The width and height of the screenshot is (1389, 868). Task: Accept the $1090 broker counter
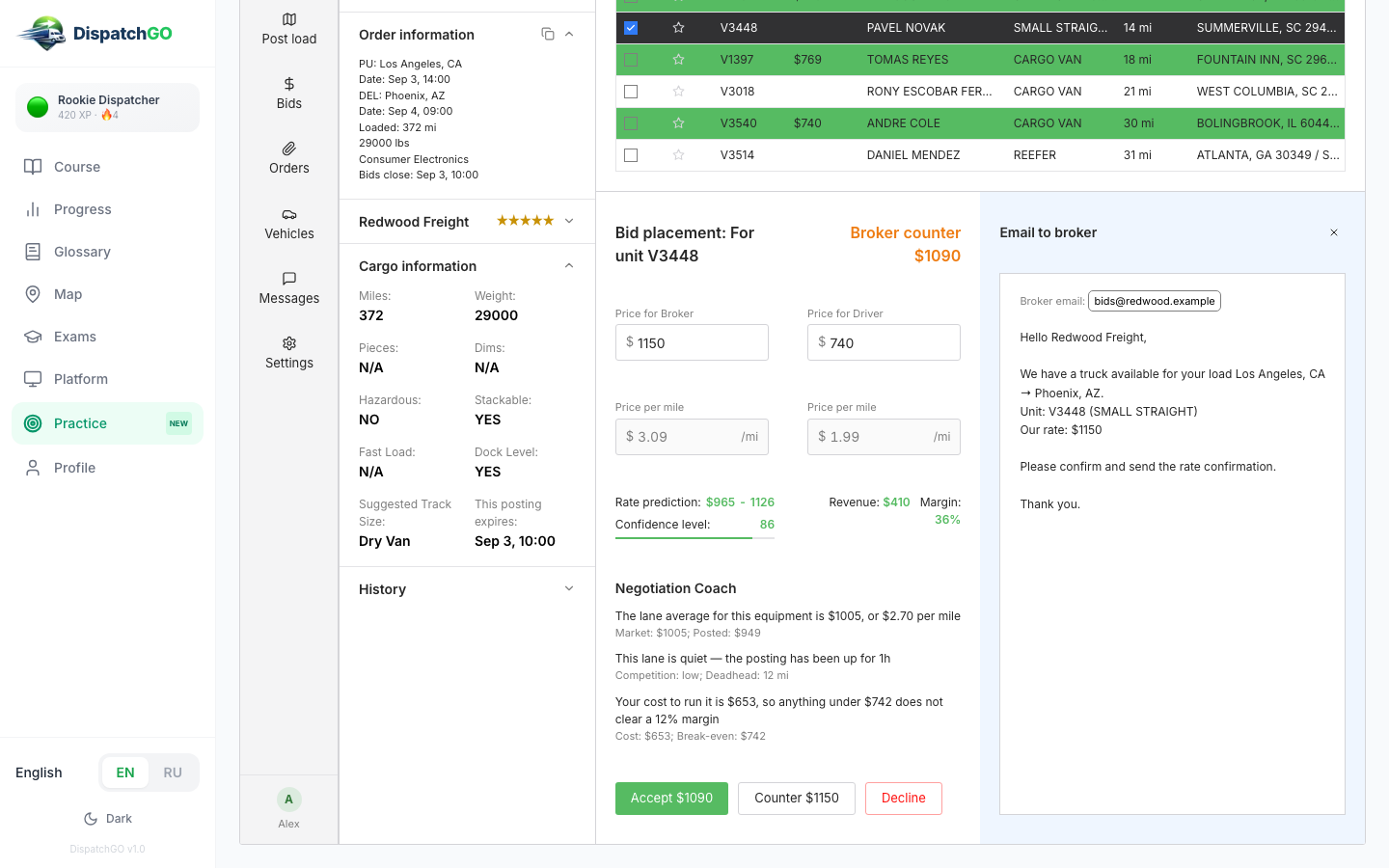click(x=671, y=799)
